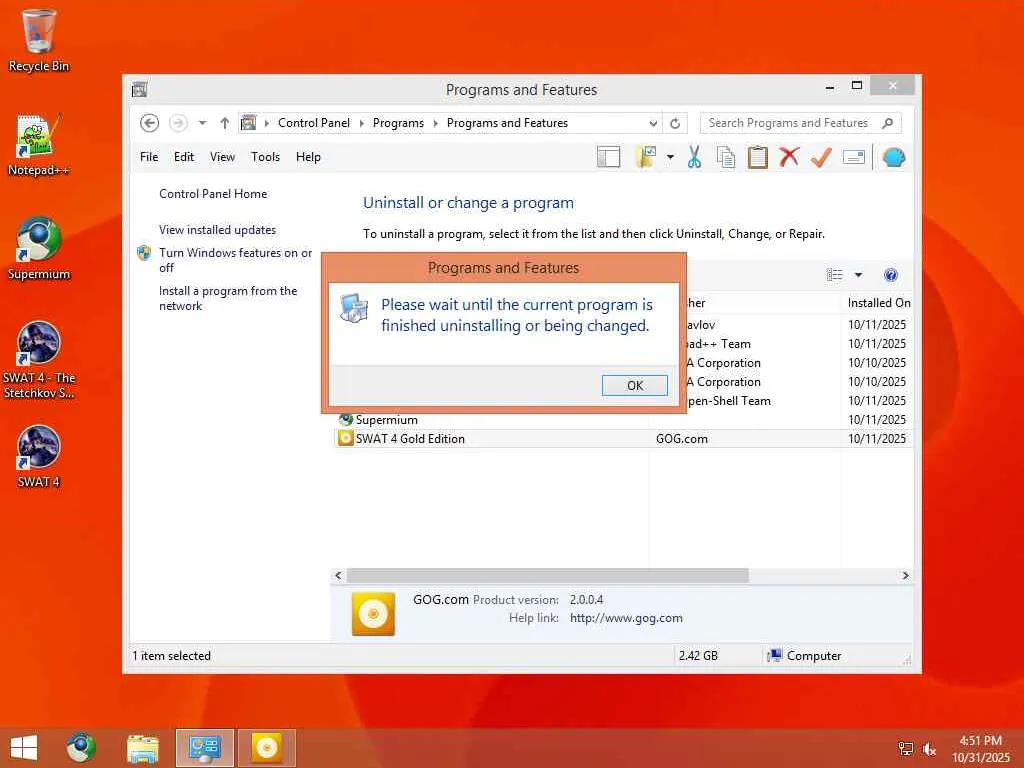Click the Back navigation arrow
Viewport: 1024px width, 768px height.
pyautogui.click(x=150, y=123)
